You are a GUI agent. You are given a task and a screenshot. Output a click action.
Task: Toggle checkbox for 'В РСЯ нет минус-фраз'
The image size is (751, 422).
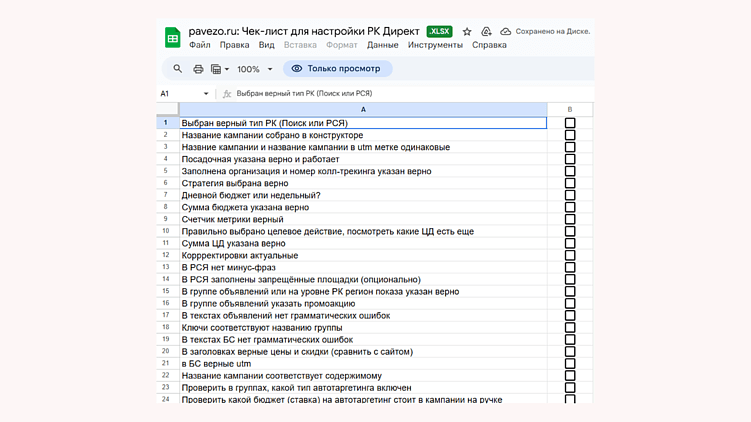click(x=570, y=267)
